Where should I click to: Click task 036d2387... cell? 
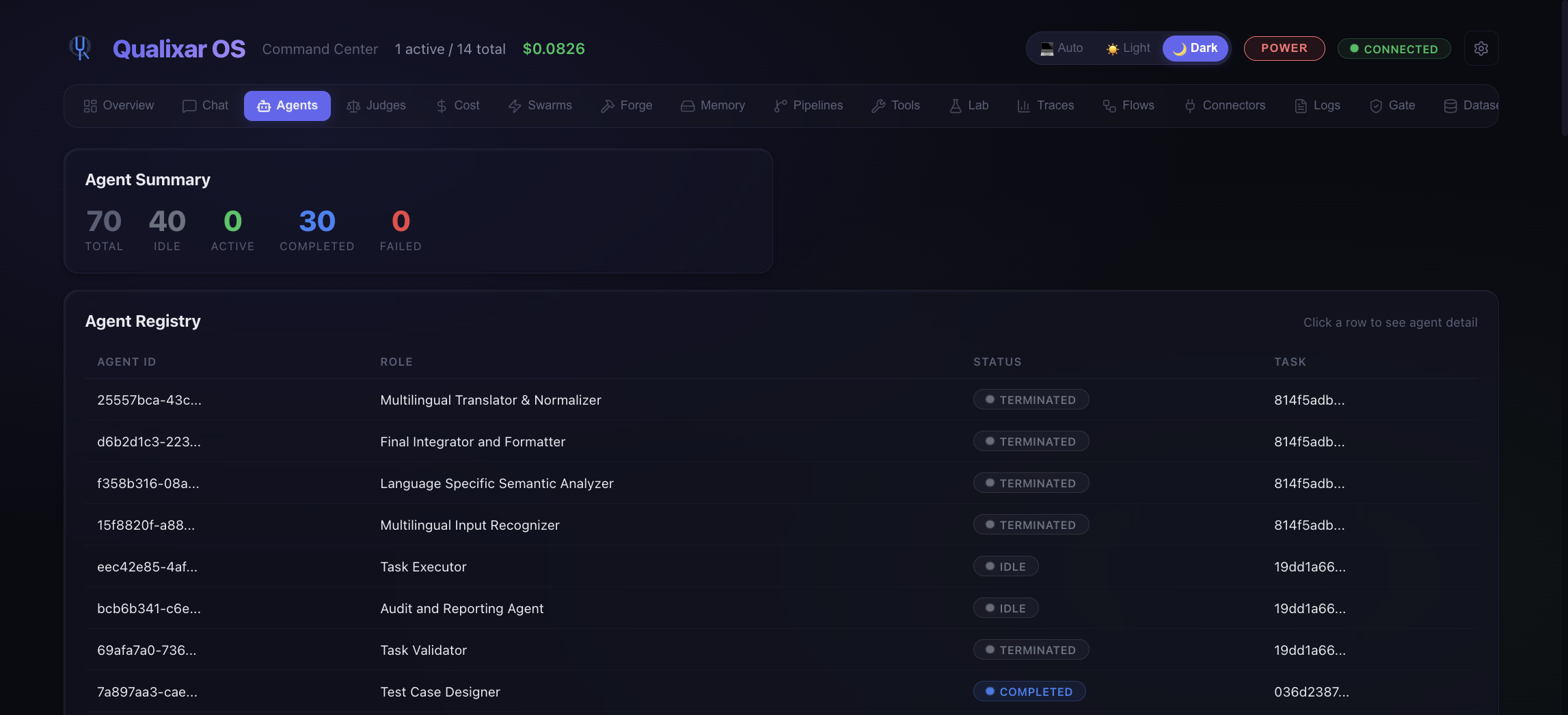pos(1312,692)
